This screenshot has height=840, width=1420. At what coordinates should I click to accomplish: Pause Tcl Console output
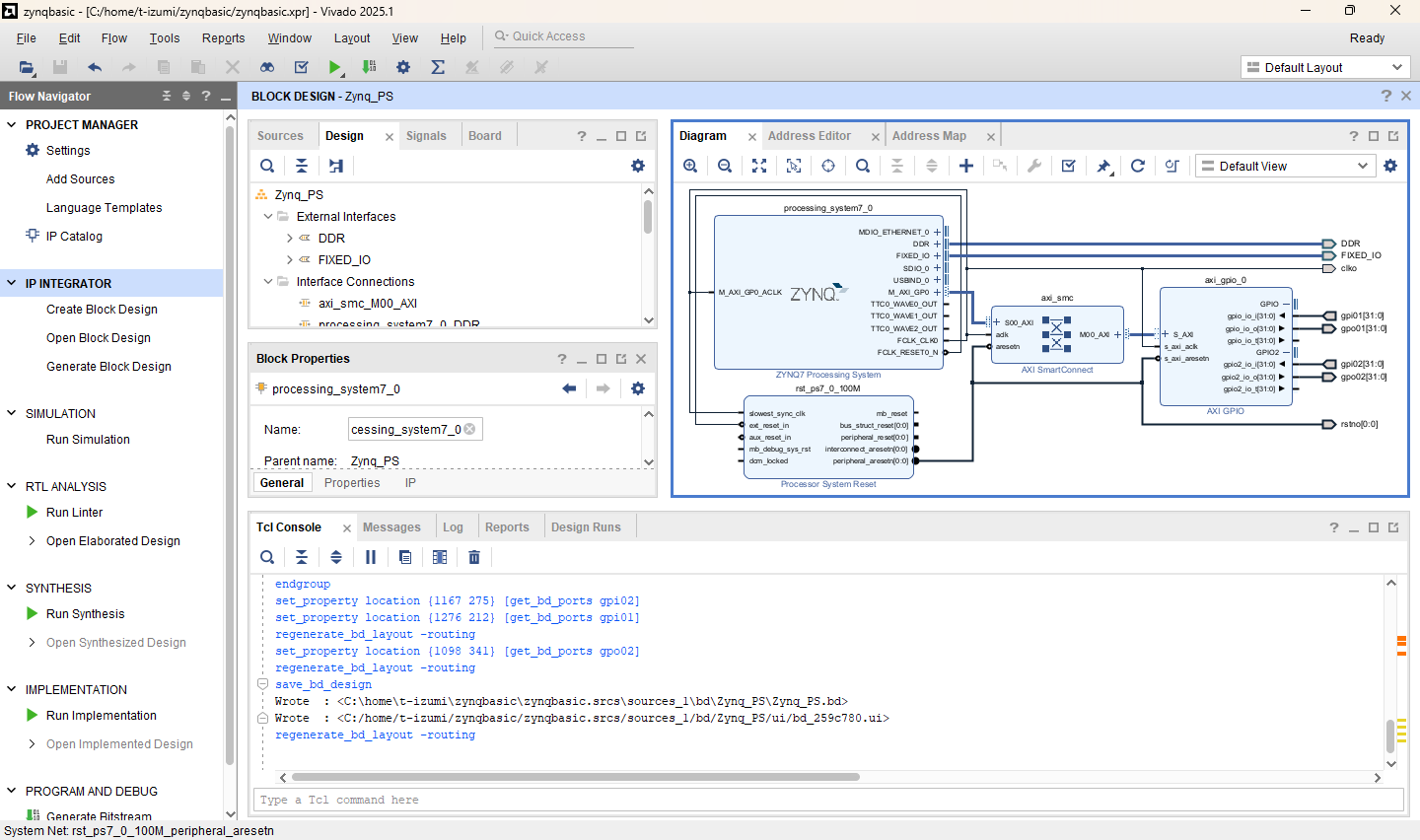pyautogui.click(x=371, y=557)
